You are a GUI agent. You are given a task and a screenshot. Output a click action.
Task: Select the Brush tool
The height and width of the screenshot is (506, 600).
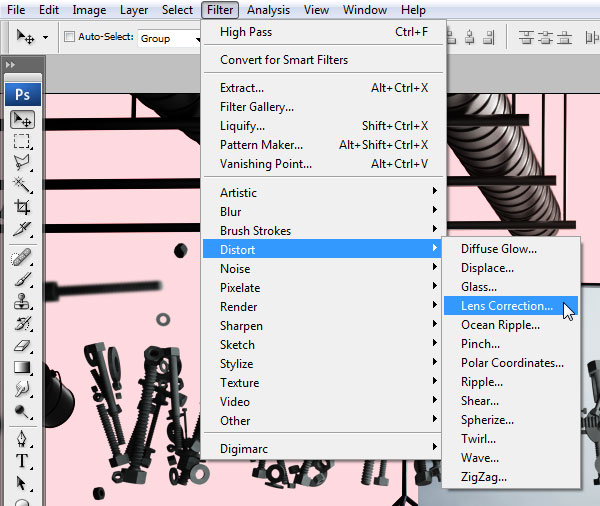[23, 279]
